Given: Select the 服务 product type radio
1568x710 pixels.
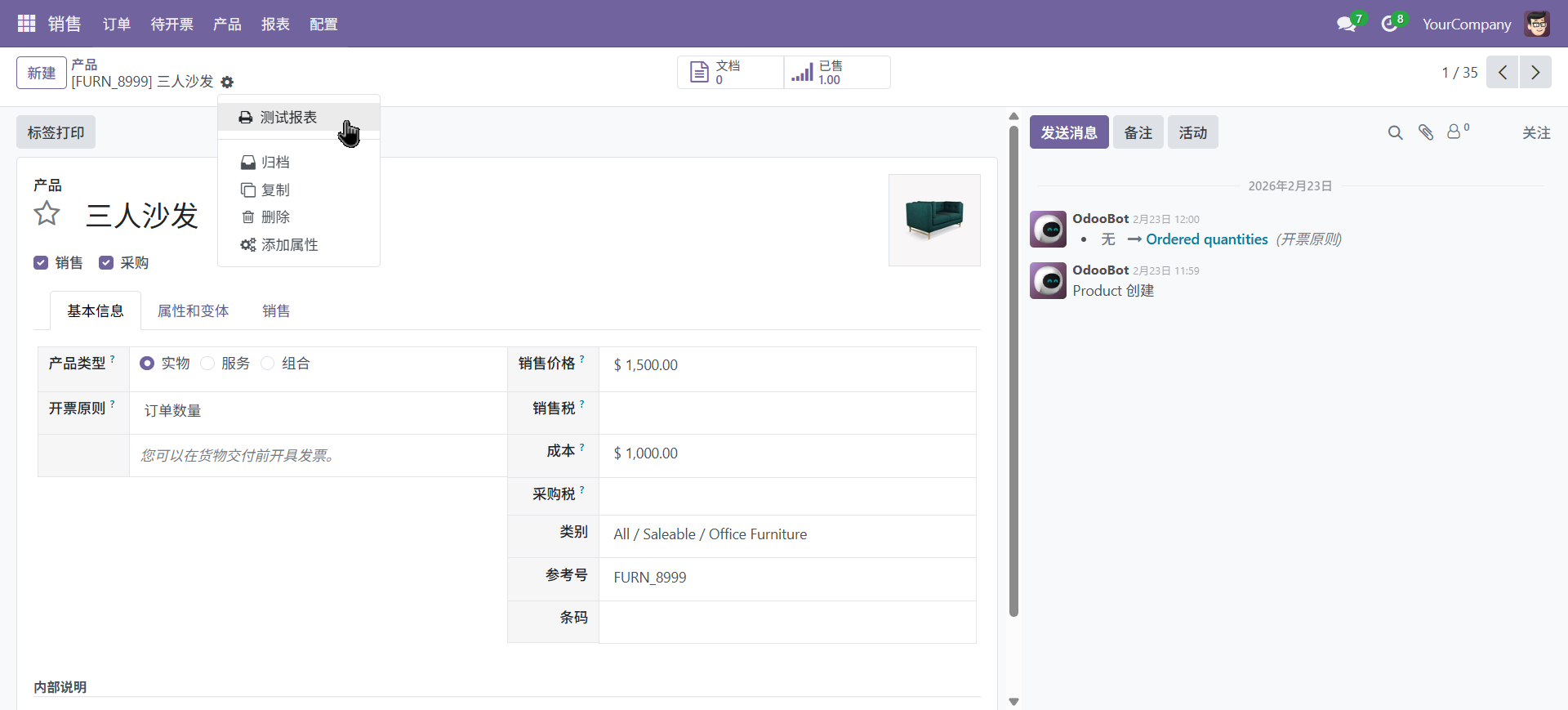Looking at the screenshot, I should pos(207,364).
